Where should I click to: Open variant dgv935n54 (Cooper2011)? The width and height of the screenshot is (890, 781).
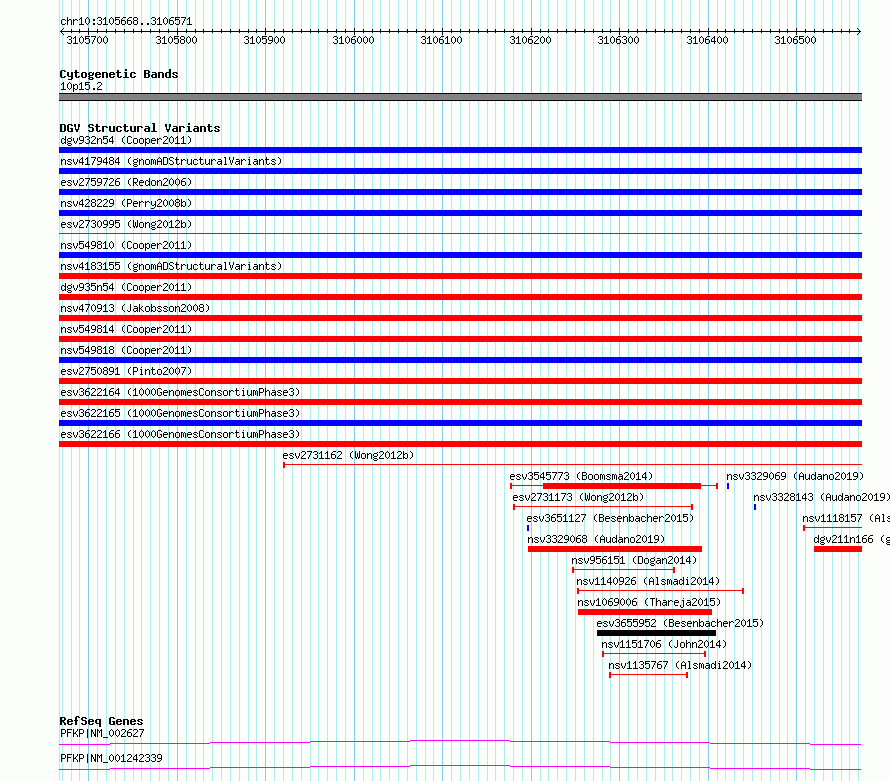126,287
